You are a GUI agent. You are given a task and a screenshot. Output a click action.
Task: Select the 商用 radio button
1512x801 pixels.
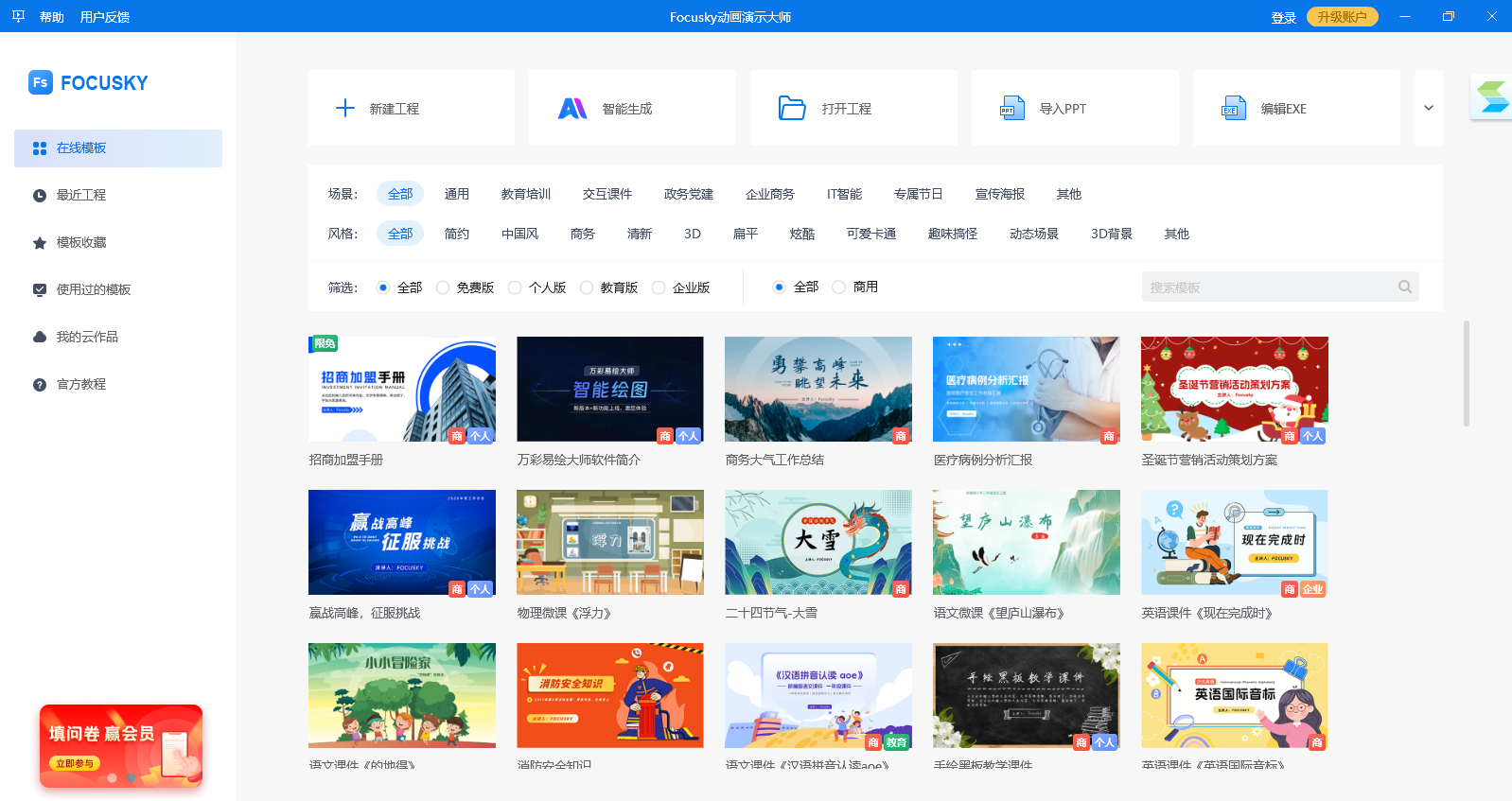(x=838, y=287)
